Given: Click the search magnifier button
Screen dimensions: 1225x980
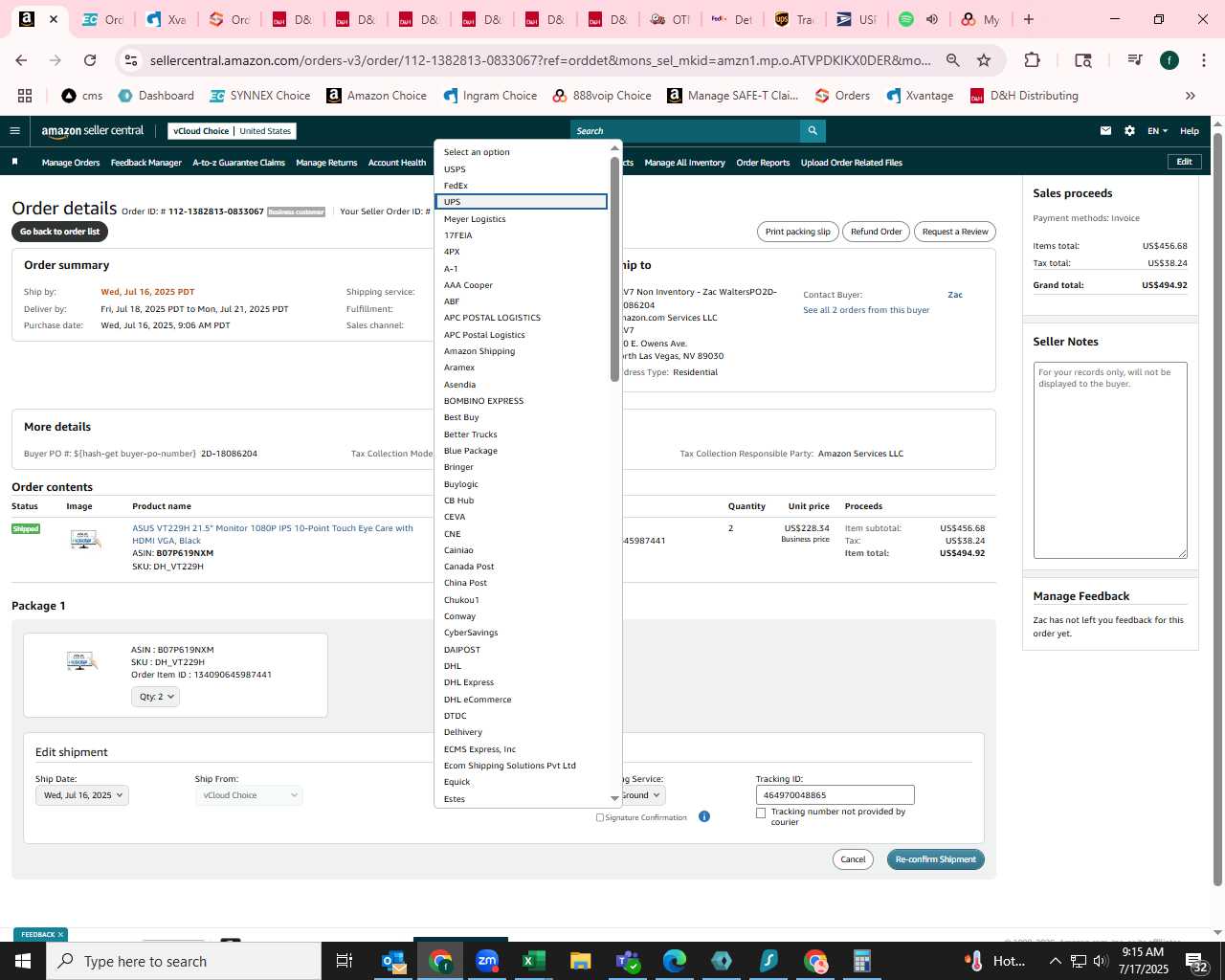Looking at the screenshot, I should coord(813,131).
